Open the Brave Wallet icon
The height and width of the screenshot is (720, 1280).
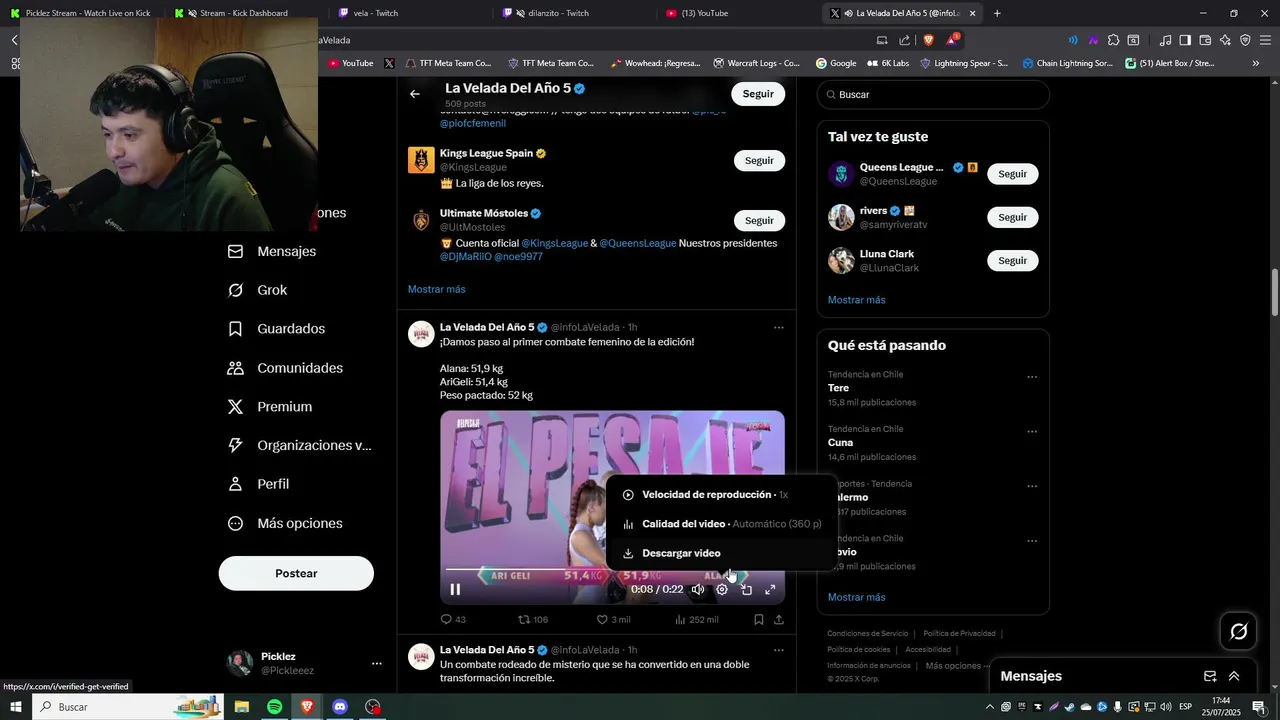coord(1205,40)
